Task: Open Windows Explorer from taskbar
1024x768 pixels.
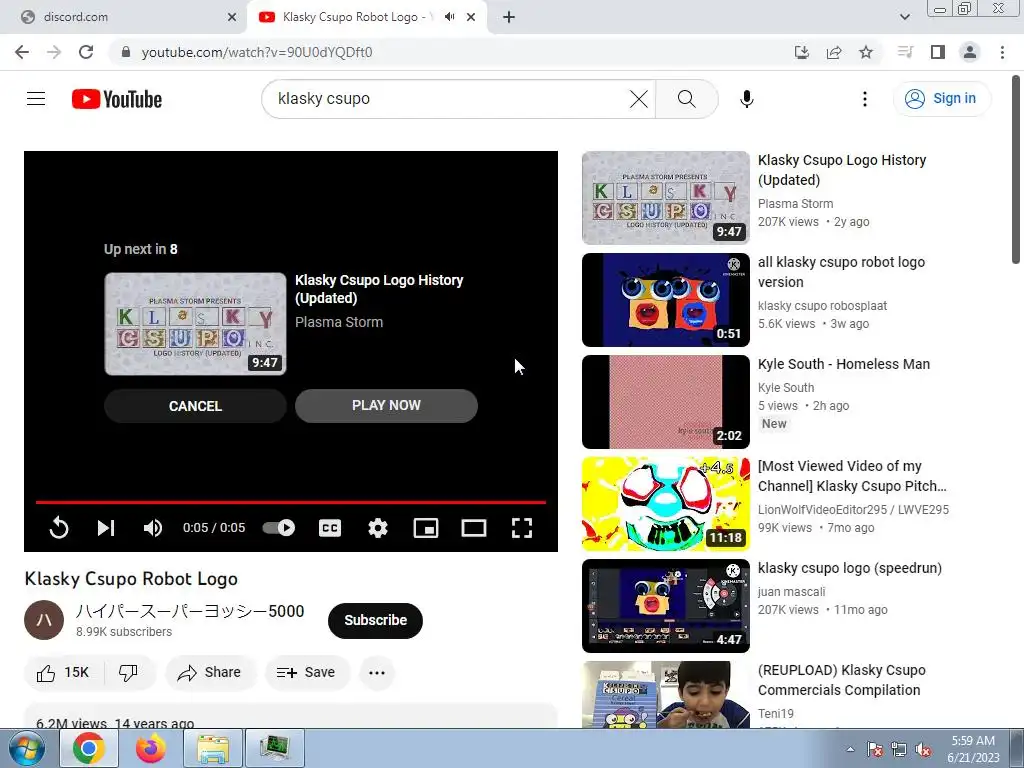Action: pyautogui.click(x=212, y=748)
